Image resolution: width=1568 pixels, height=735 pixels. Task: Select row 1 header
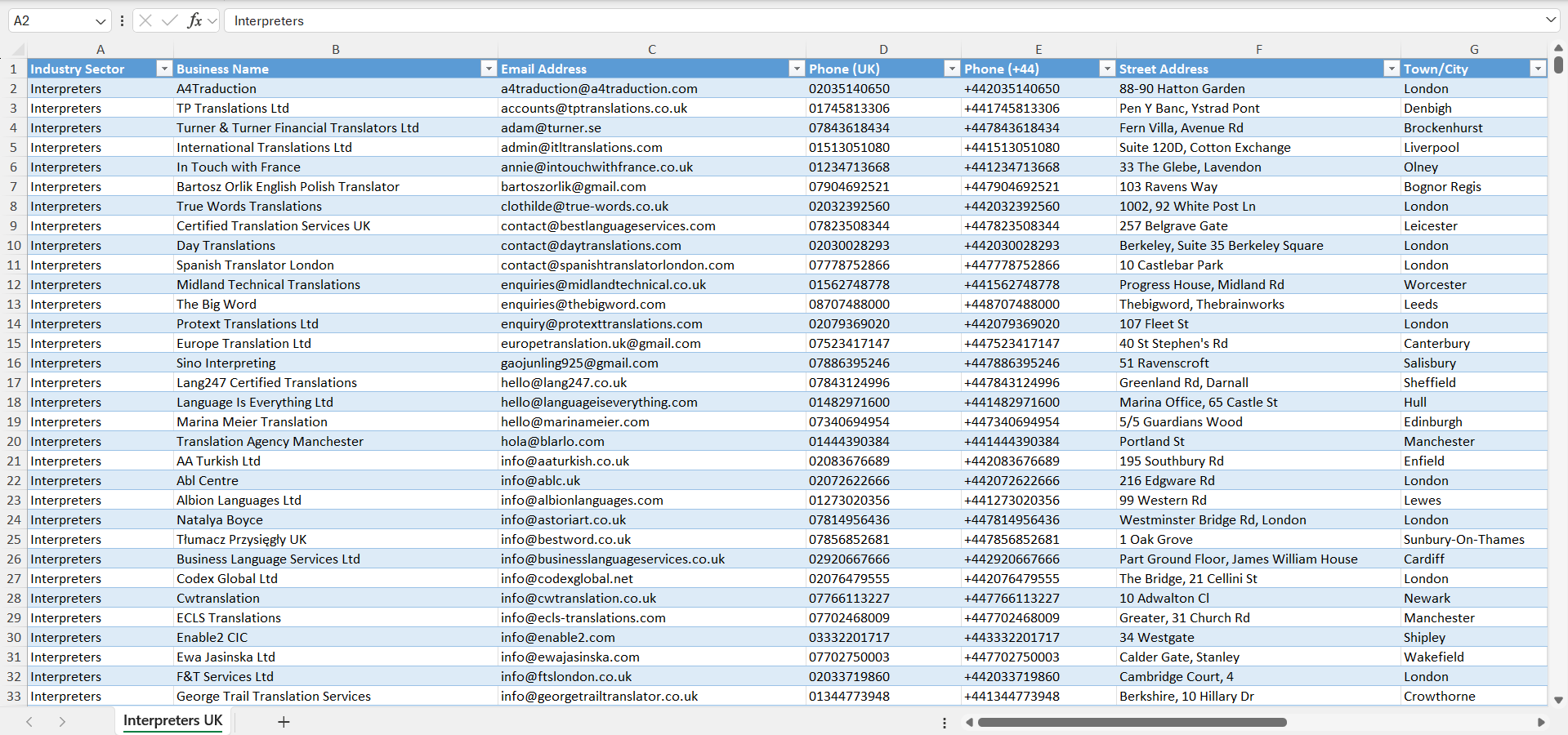pos(14,69)
